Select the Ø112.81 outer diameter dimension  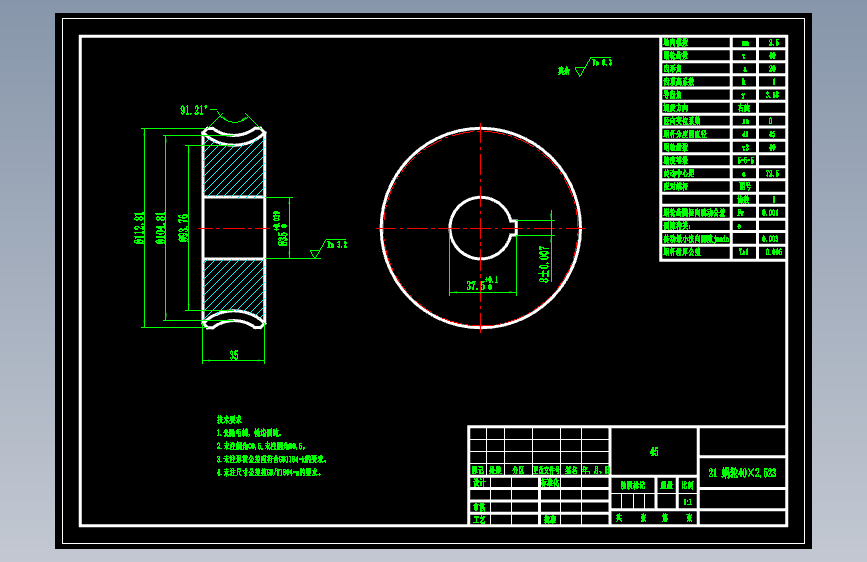tap(139, 228)
